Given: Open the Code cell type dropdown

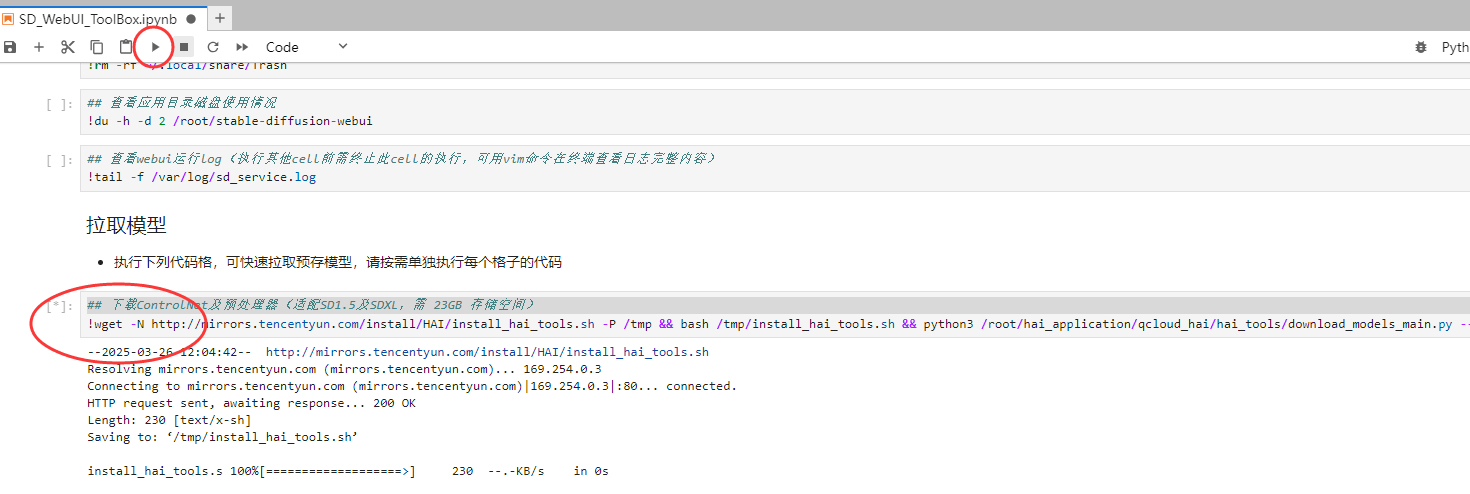Looking at the screenshot, I should click(x=306, y=47).
